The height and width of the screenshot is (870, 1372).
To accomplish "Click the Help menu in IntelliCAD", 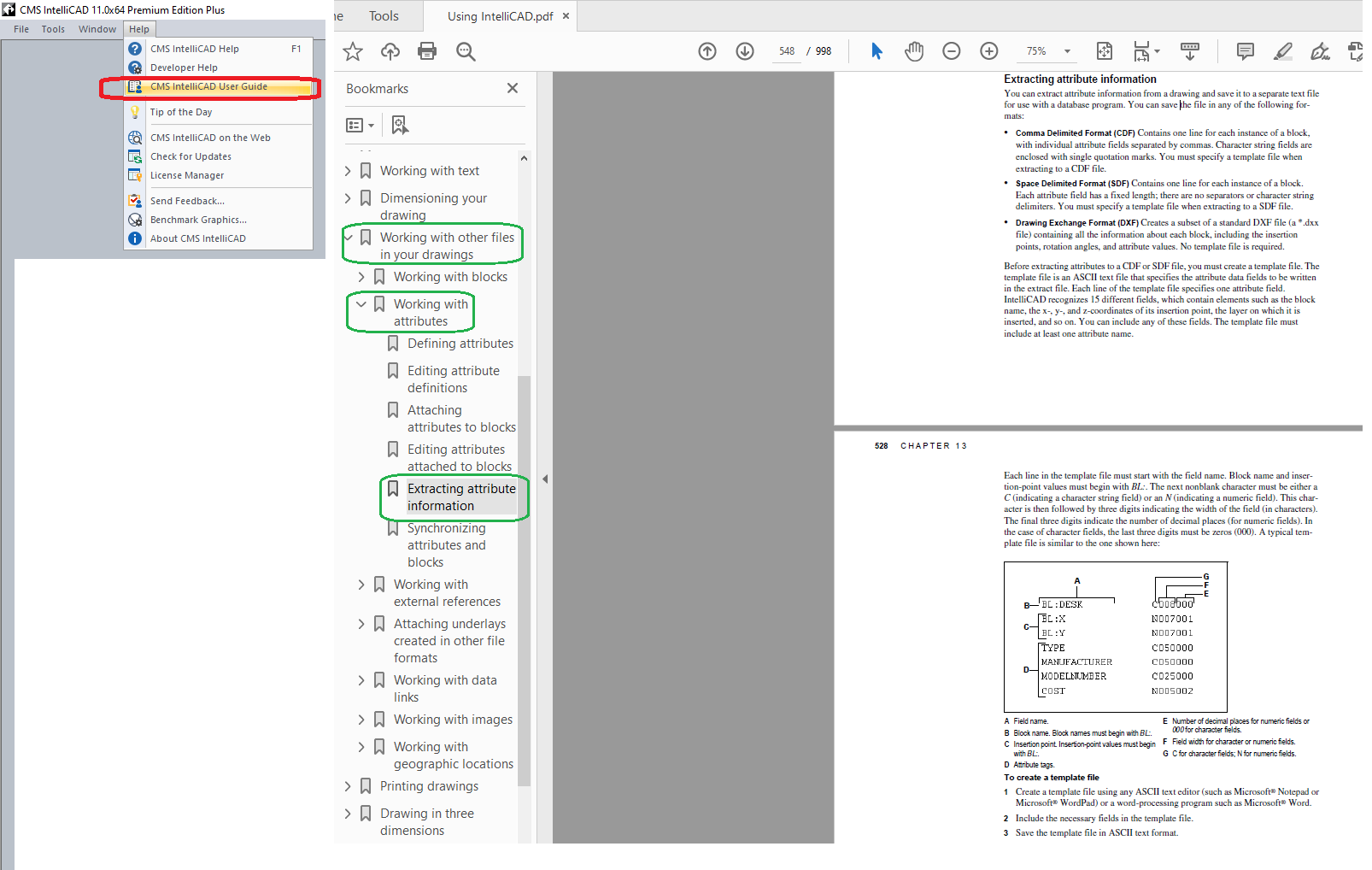I will (139, 29).
